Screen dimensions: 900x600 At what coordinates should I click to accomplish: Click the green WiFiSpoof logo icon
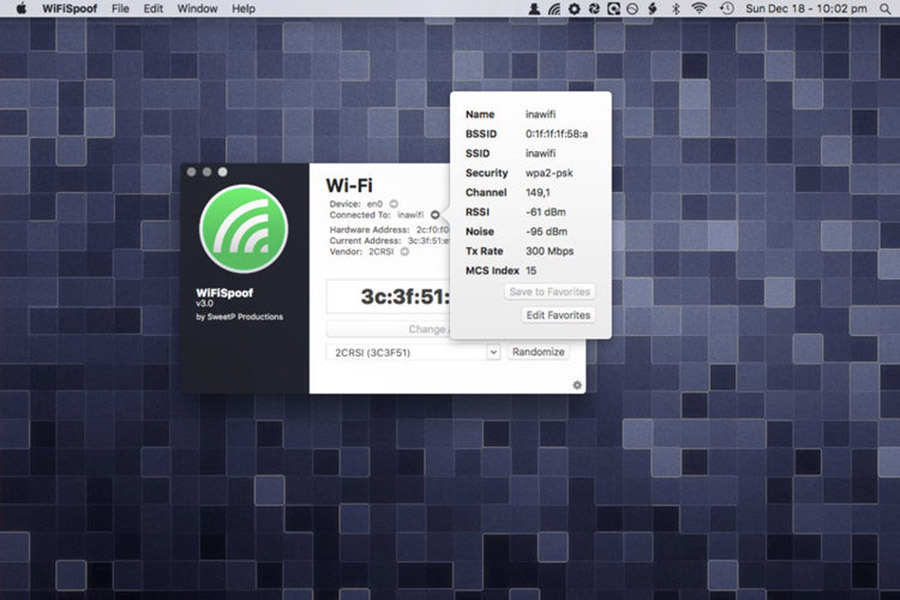tap(243, 229)
